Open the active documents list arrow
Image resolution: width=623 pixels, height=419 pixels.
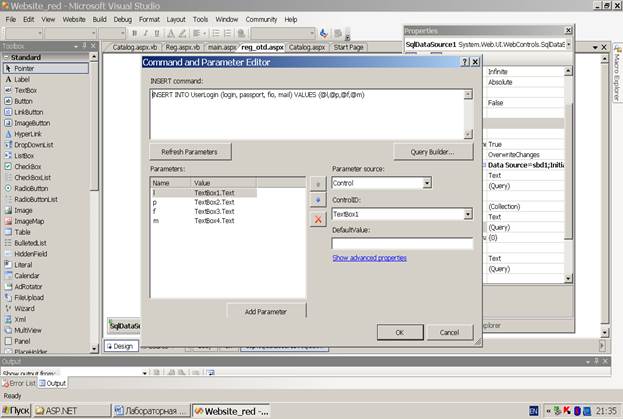(595, 47)
